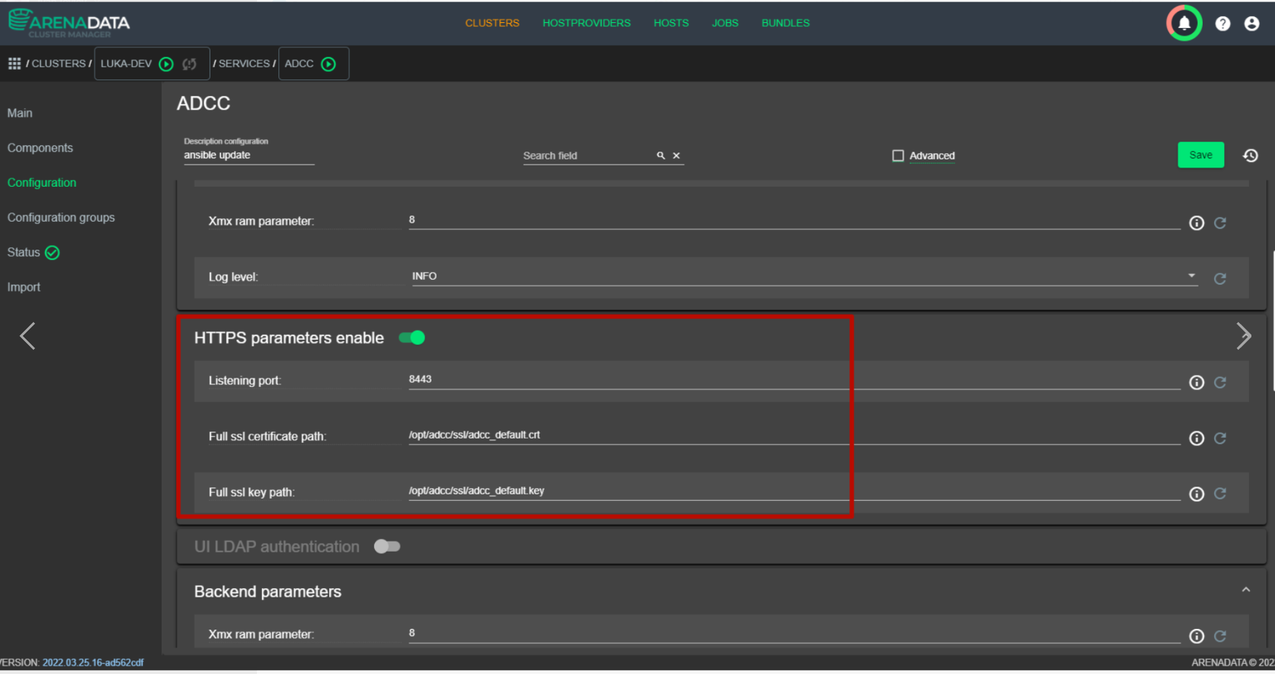Click the Search field input
The width and height of the screenshot is (1275, 674).
587,156
